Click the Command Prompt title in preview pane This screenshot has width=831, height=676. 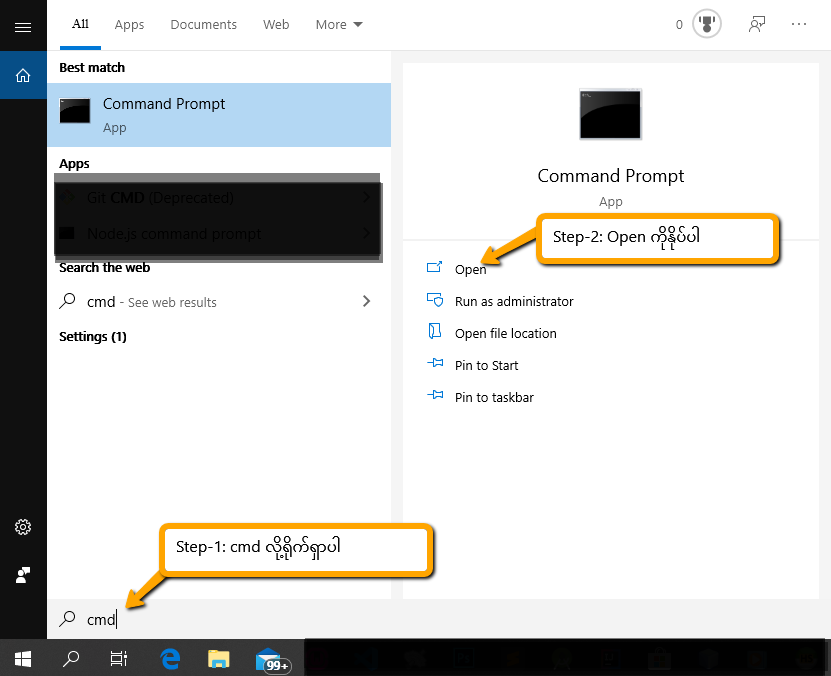tap(611, 175)
